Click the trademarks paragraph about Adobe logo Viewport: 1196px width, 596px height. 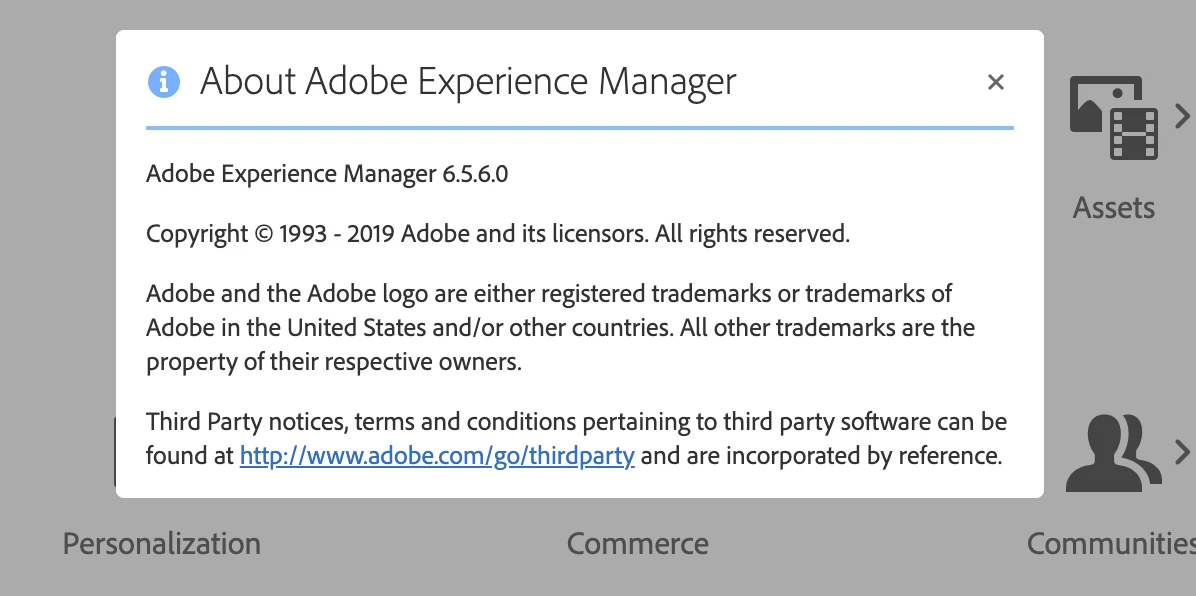tap(549, 327)
